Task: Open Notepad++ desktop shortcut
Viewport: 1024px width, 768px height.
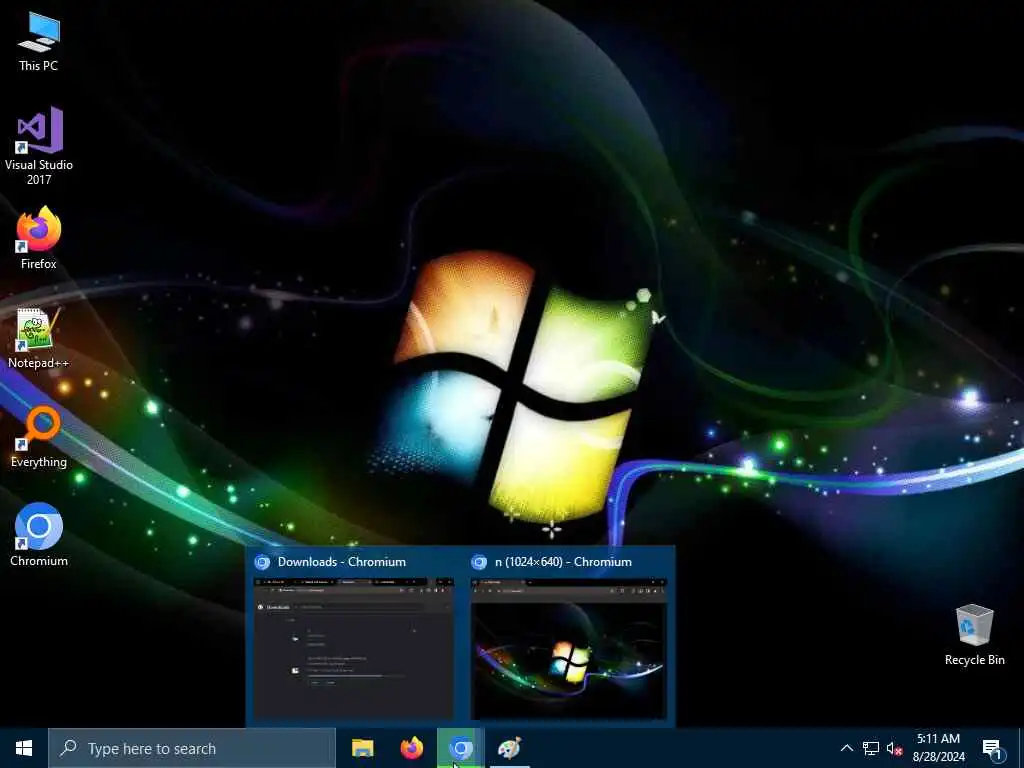Action: (39, 338)
